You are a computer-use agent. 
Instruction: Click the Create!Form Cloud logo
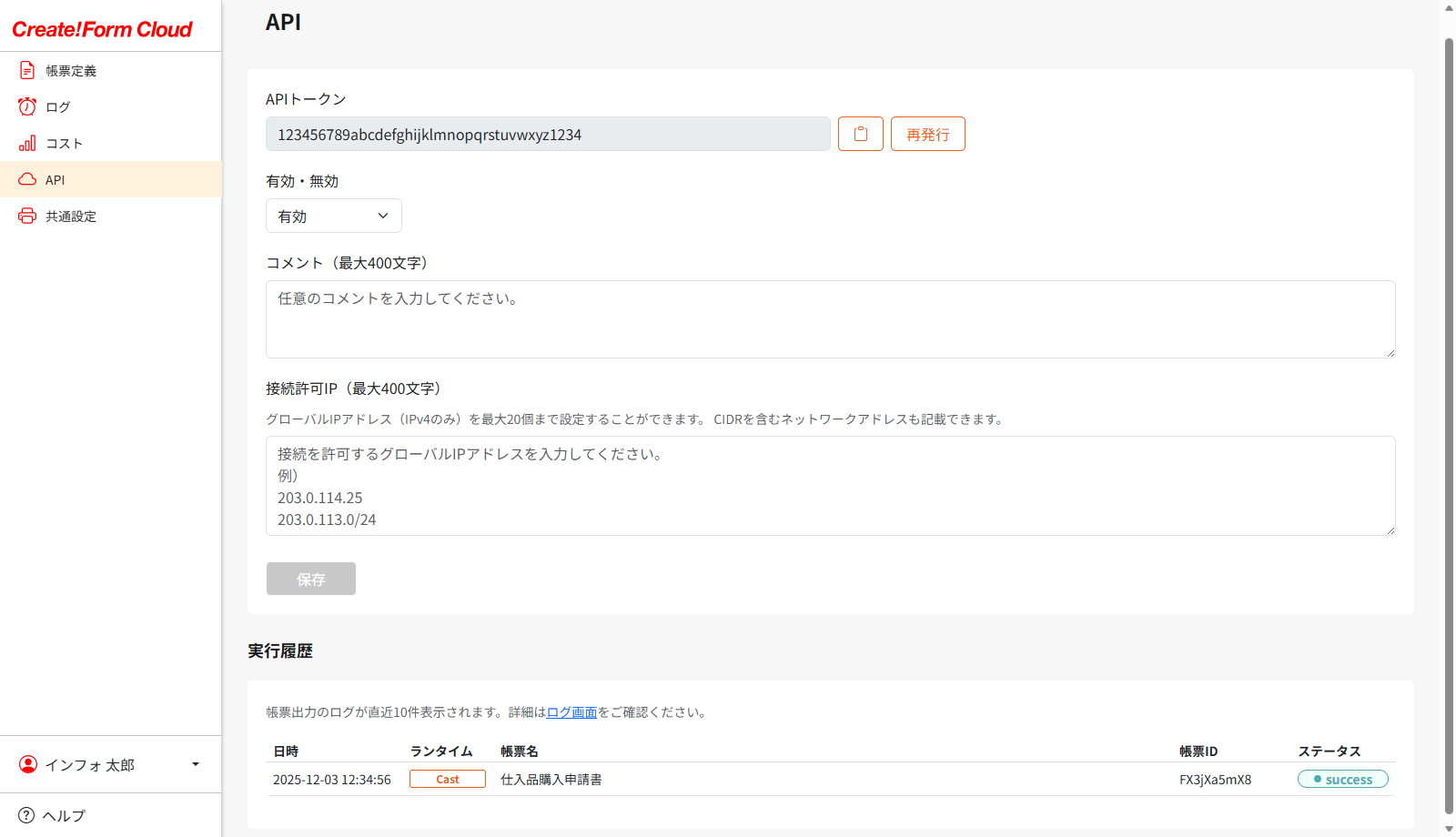tap(102, 29)
